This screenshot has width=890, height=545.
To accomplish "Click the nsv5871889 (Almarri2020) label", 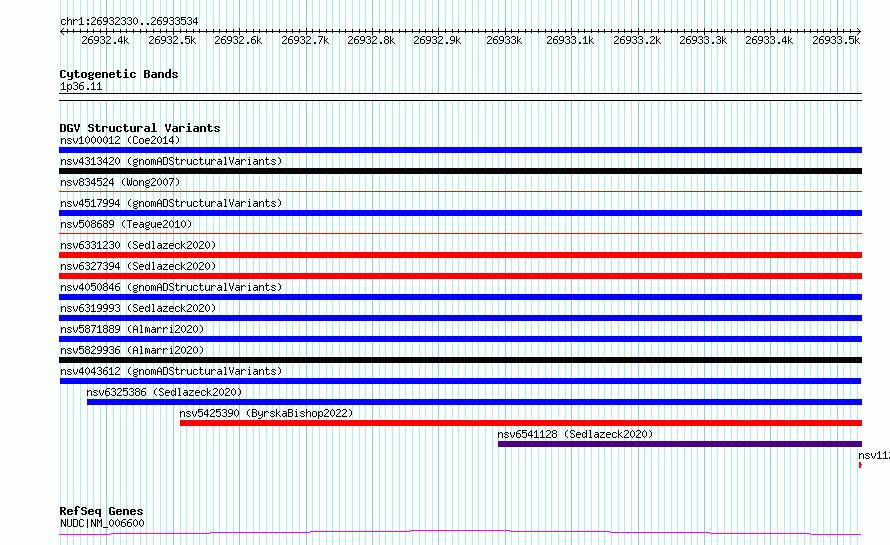I will tap(132, 329).
